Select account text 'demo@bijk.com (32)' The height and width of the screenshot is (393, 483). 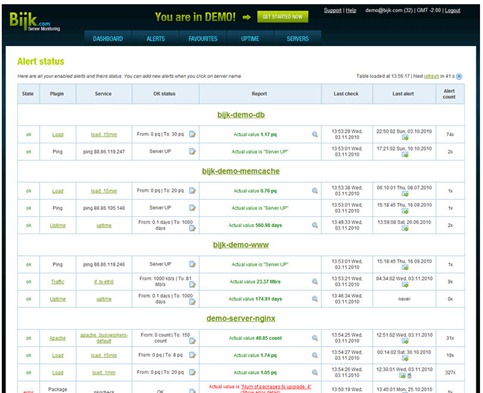point(389,10)
